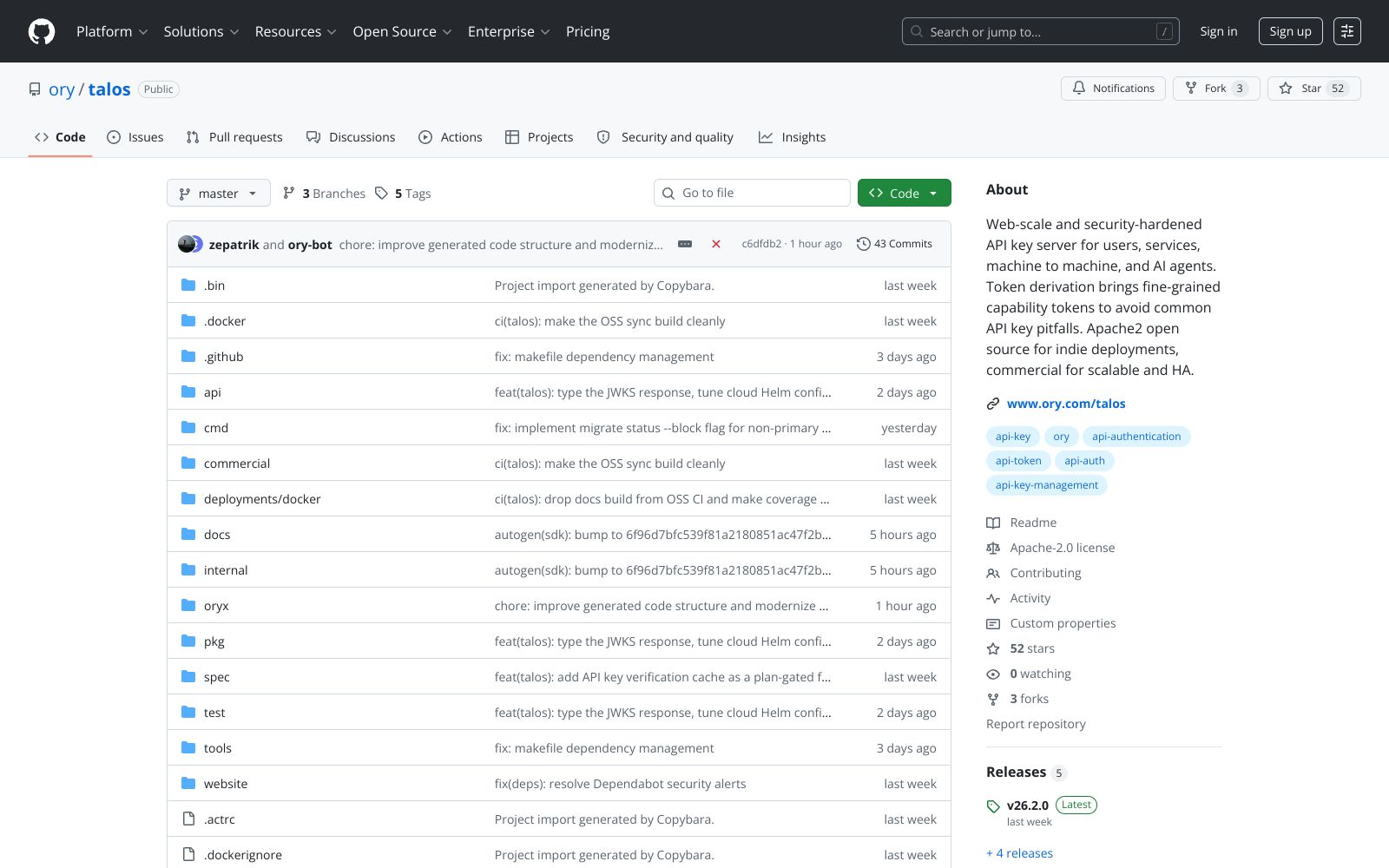Click the .dockerignore file icon

coord(188,854)
